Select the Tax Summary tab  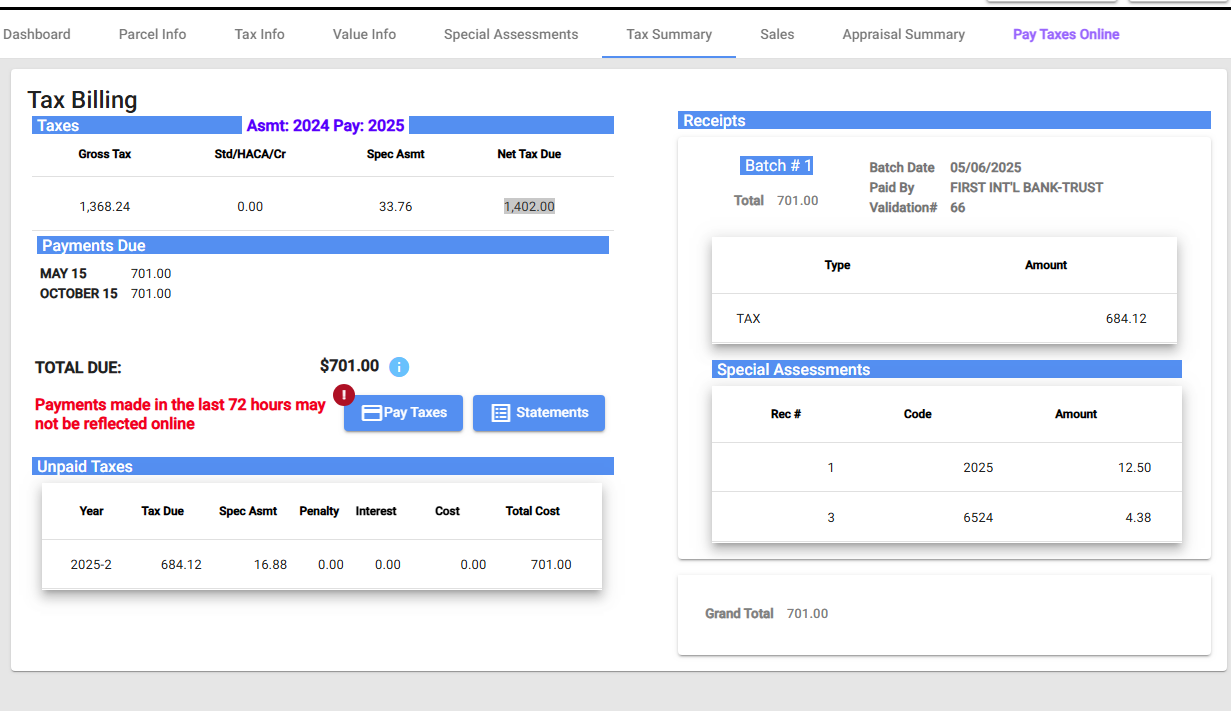click(669, 34)
